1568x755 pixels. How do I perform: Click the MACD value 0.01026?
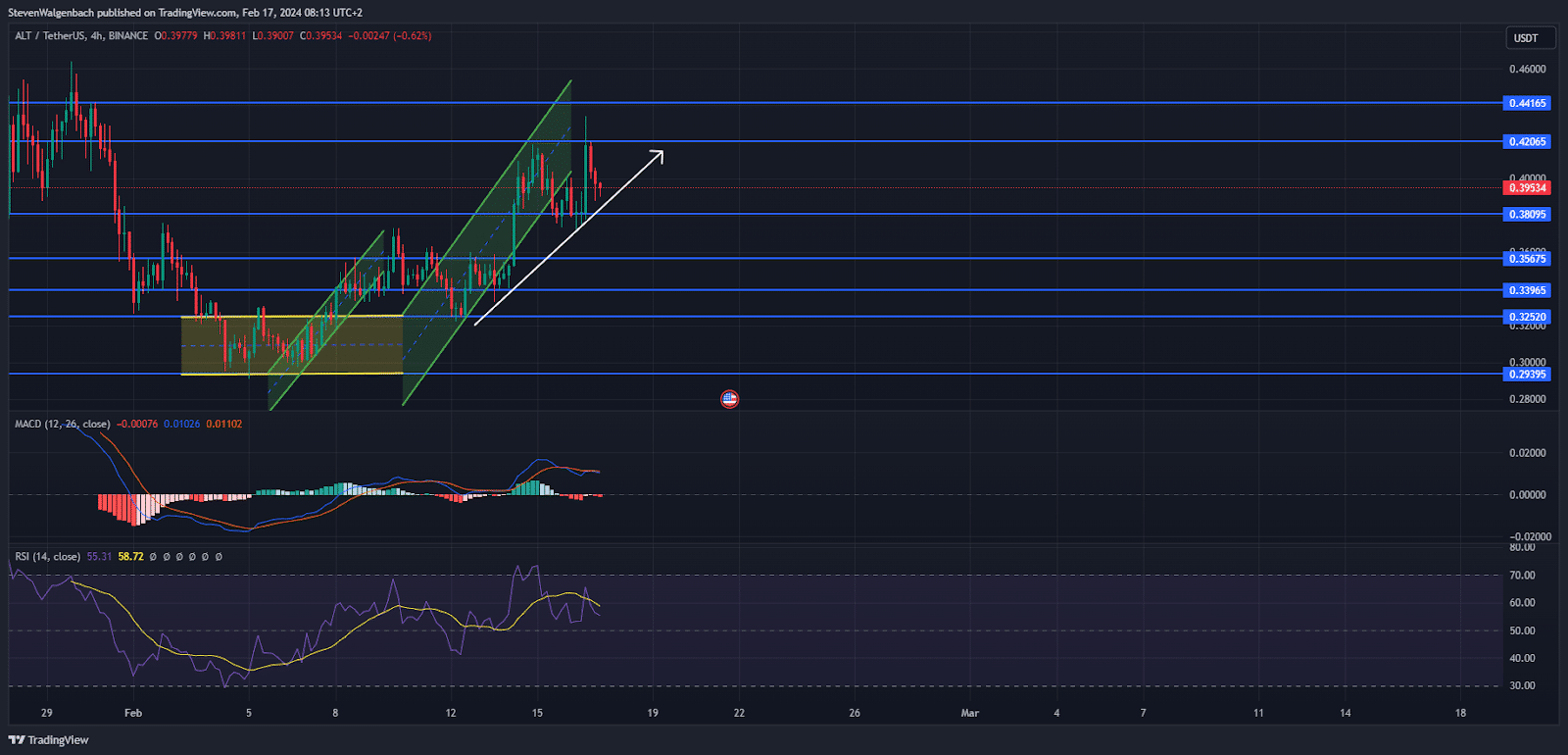(x=181, y=424)
